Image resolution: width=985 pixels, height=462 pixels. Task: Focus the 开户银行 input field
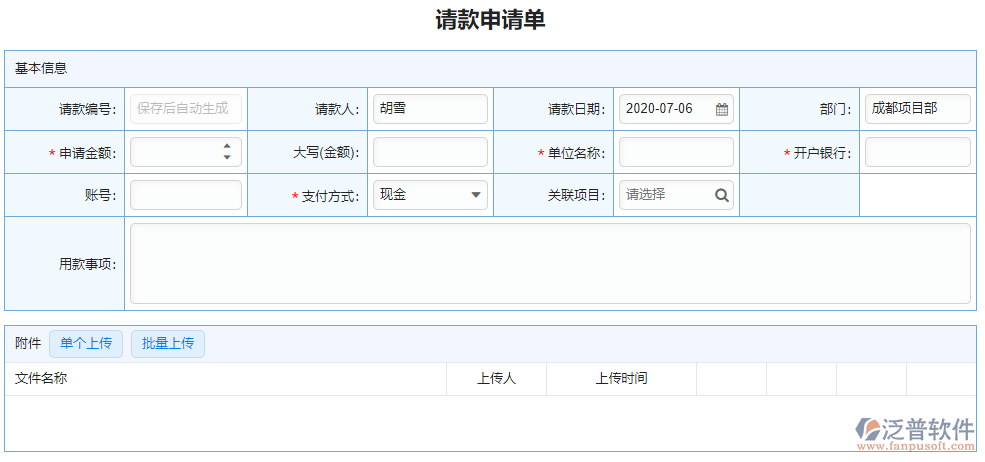[917, 152]
